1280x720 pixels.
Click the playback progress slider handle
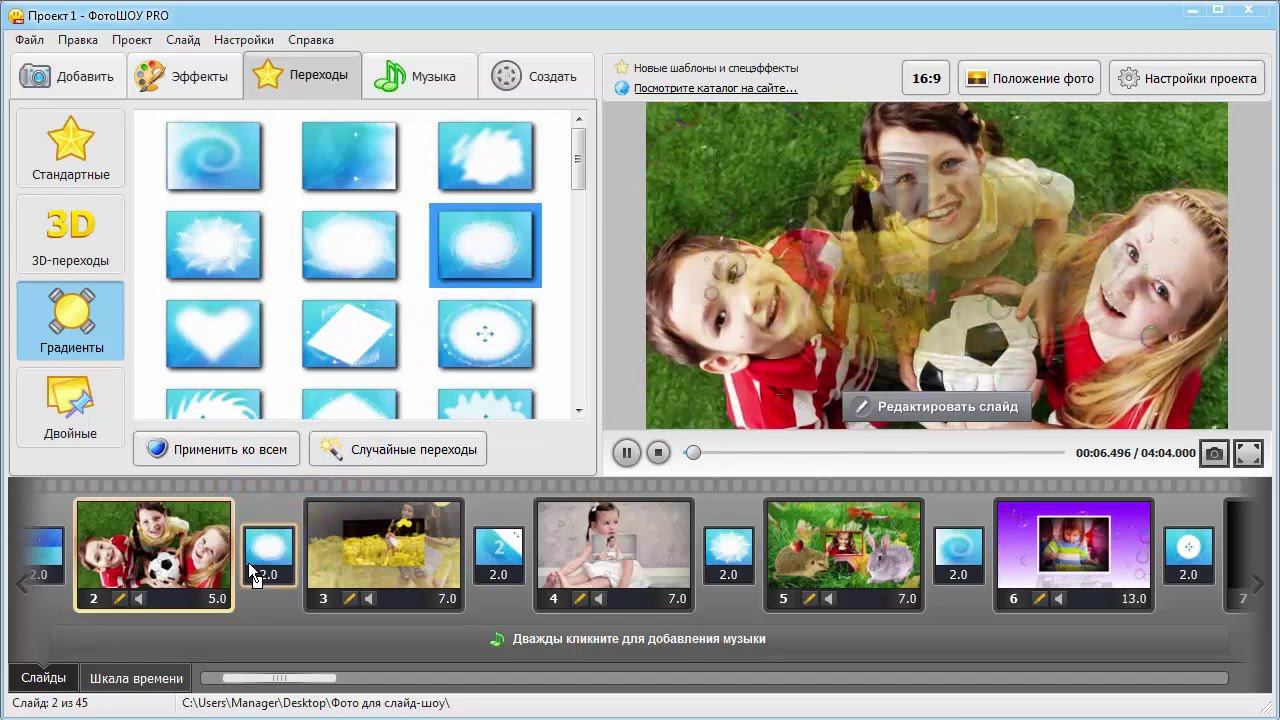coord(692,453)
